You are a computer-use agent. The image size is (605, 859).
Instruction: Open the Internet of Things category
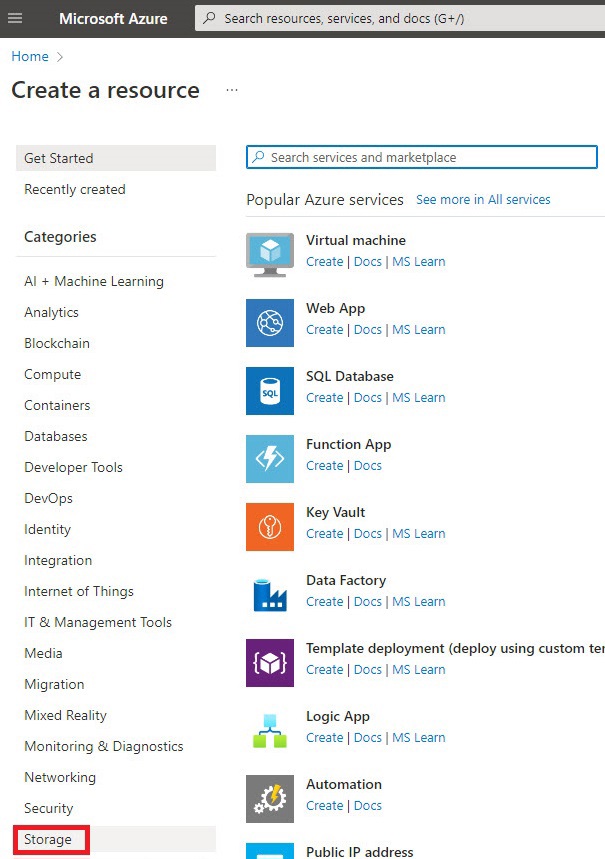79,591
